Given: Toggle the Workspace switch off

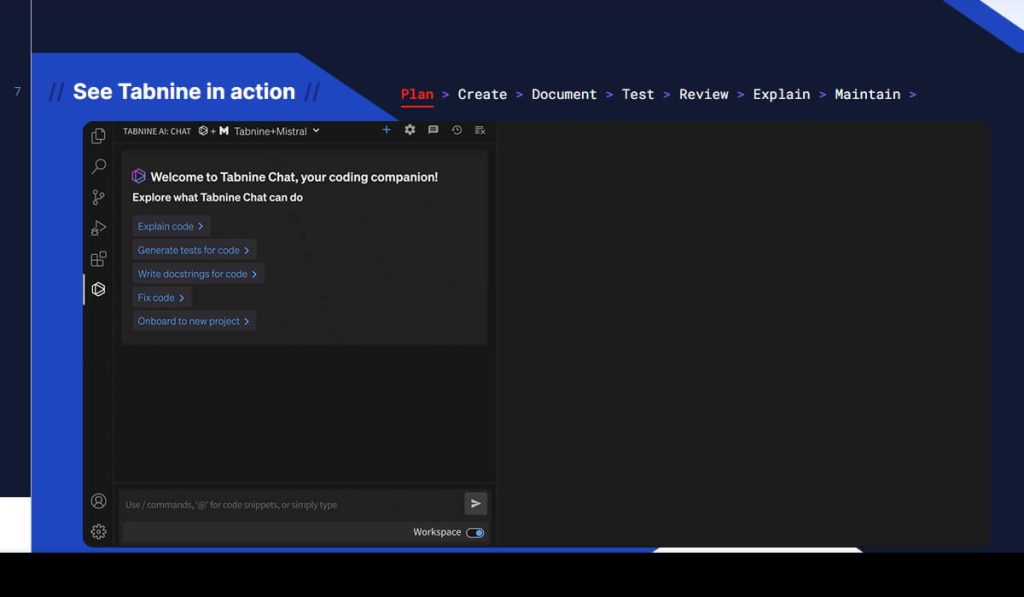Looking at the screenshot, I should pos(475,533).
